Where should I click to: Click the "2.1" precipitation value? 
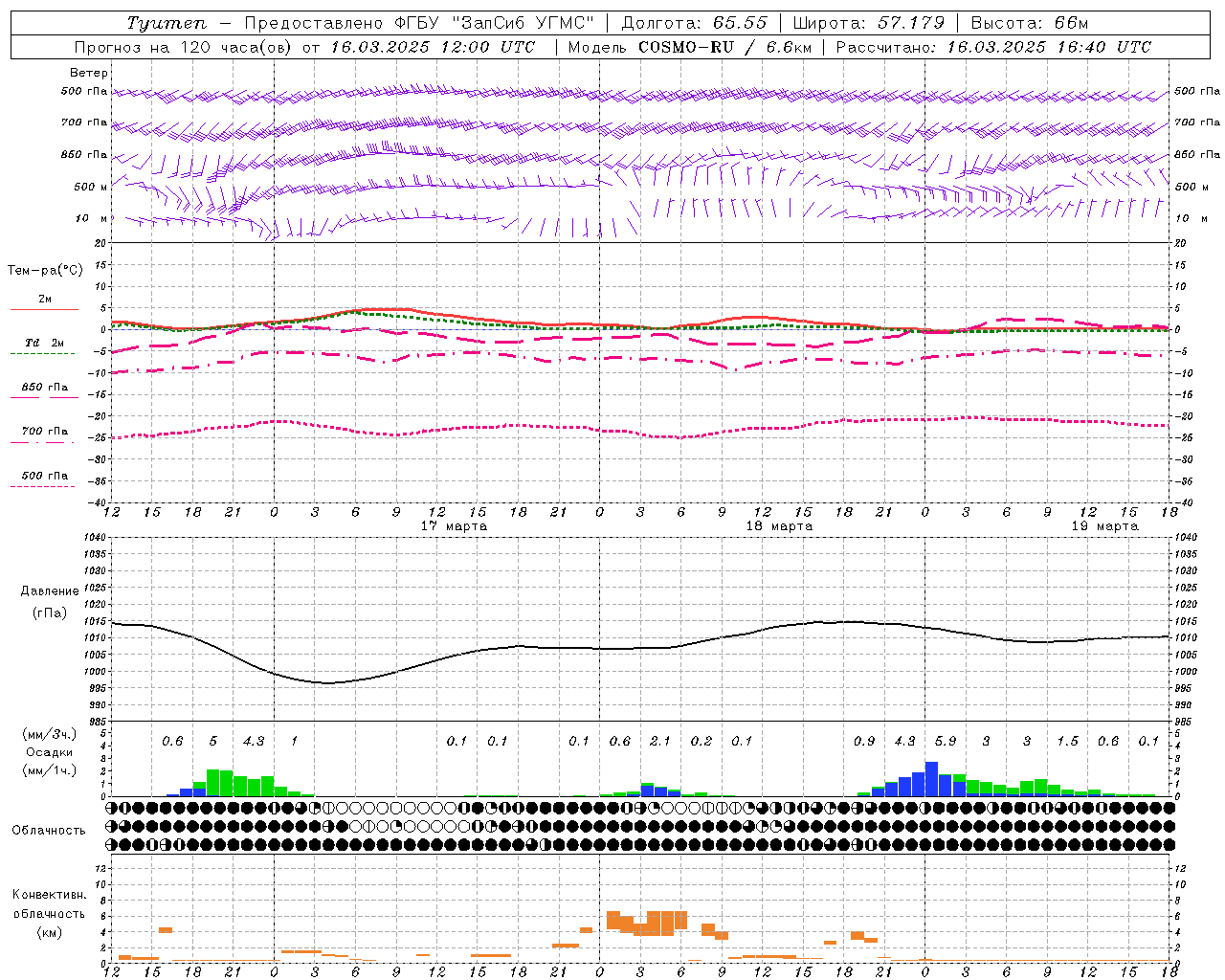660,741
